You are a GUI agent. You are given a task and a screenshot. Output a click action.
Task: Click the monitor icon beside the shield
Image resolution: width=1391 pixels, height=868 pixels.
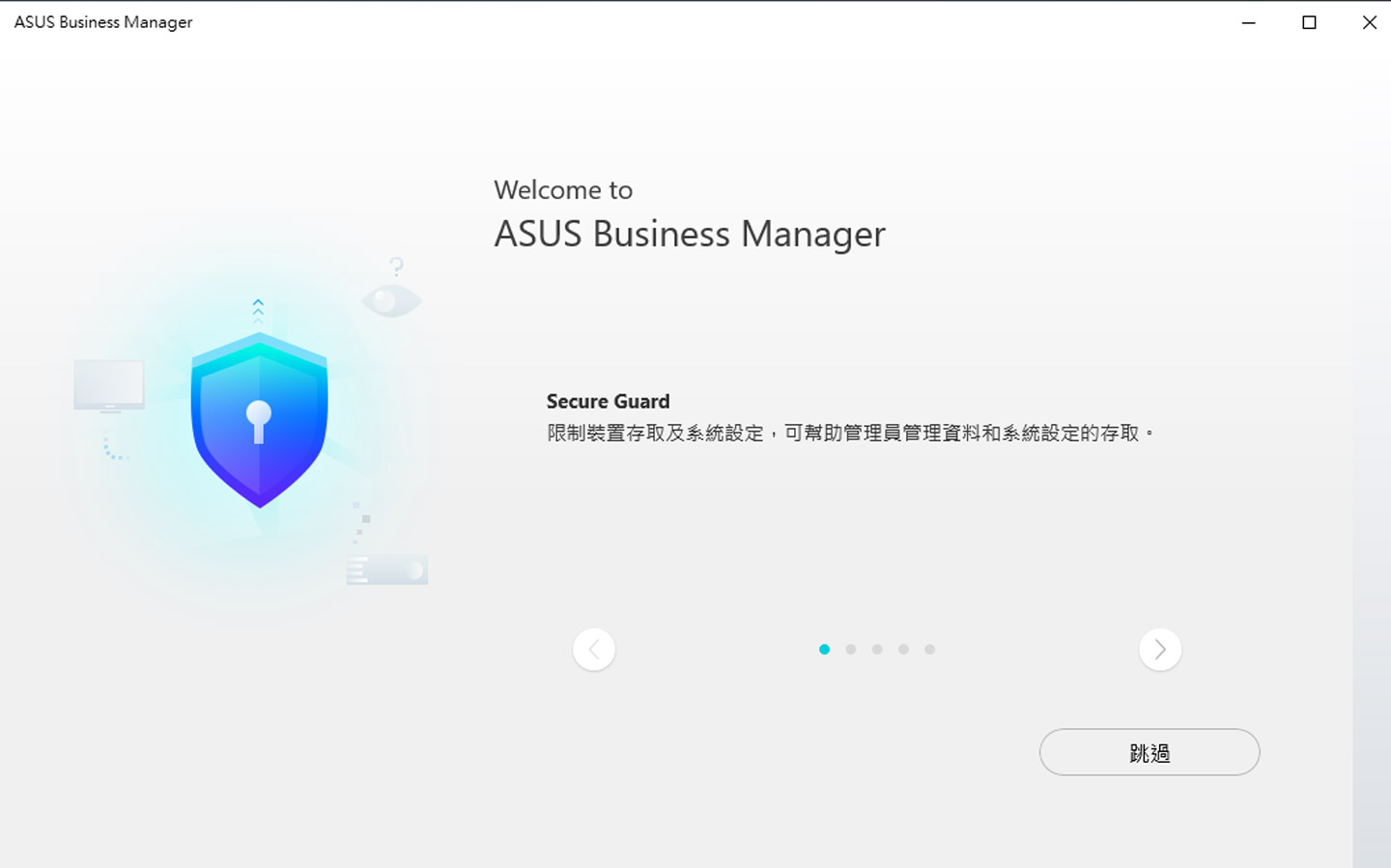tap(108, 384)
